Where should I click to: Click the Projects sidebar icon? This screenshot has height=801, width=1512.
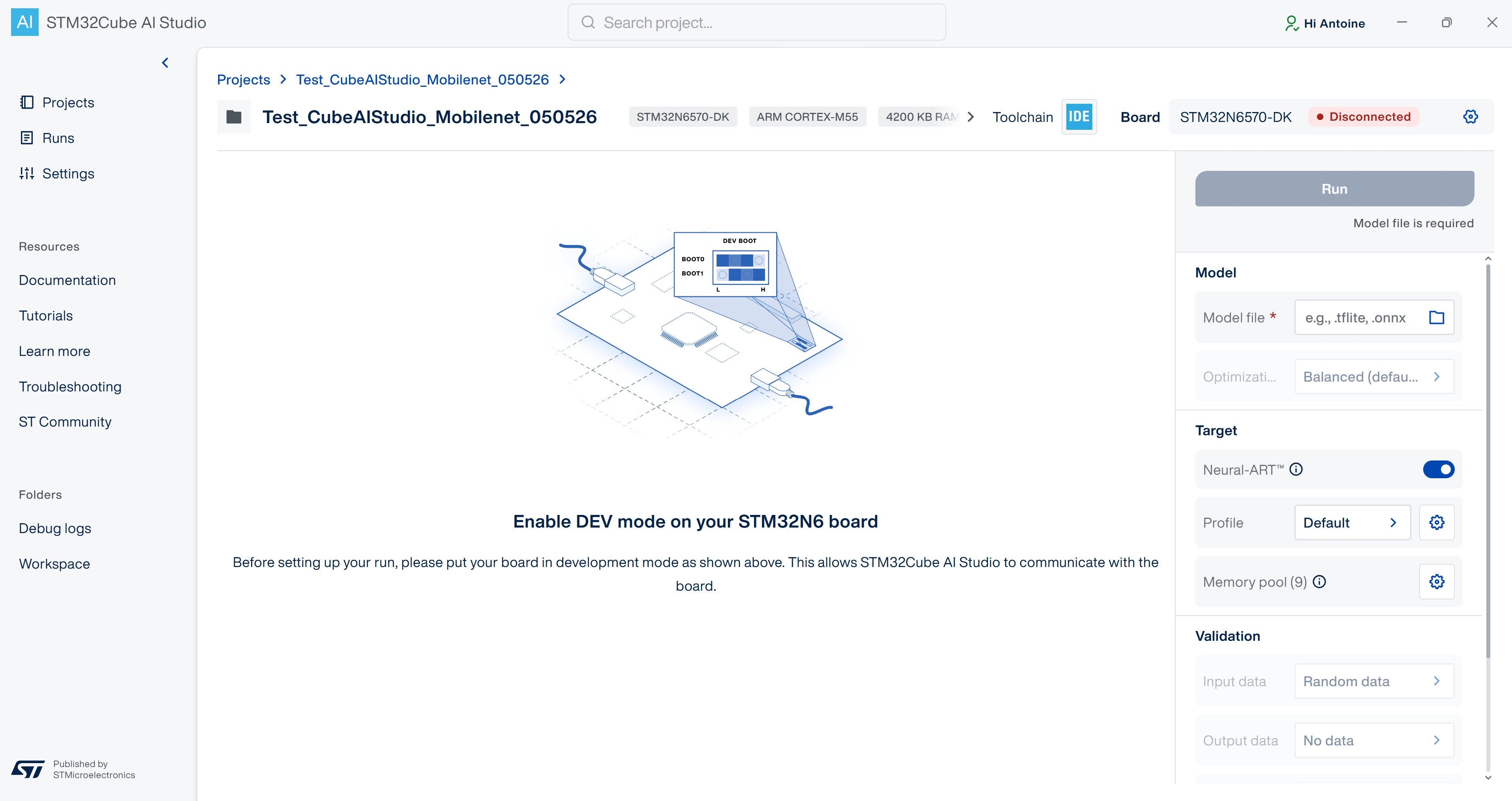tap(26, 103)
